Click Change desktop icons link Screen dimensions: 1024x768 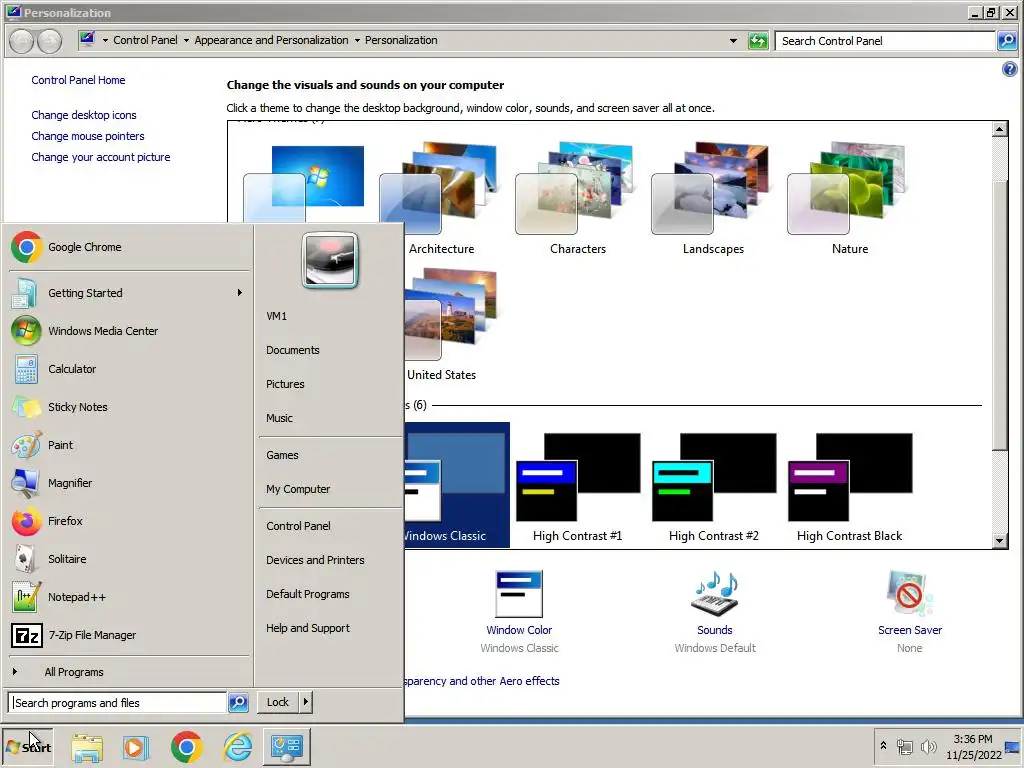[84, 115]
